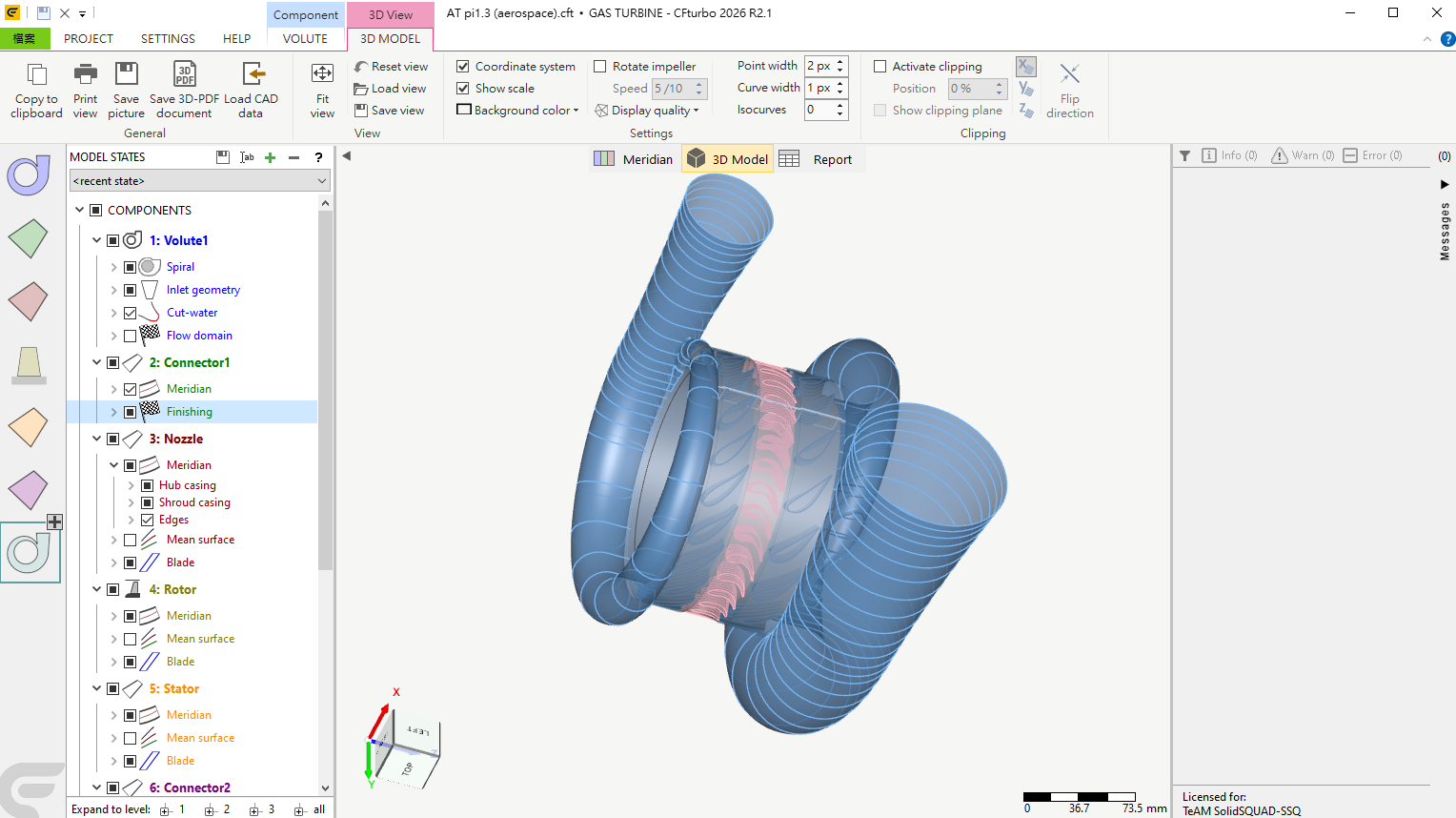Collapse the left panel with arrow
This screenshot has height=818, width=1456.
tap(347, 155)
